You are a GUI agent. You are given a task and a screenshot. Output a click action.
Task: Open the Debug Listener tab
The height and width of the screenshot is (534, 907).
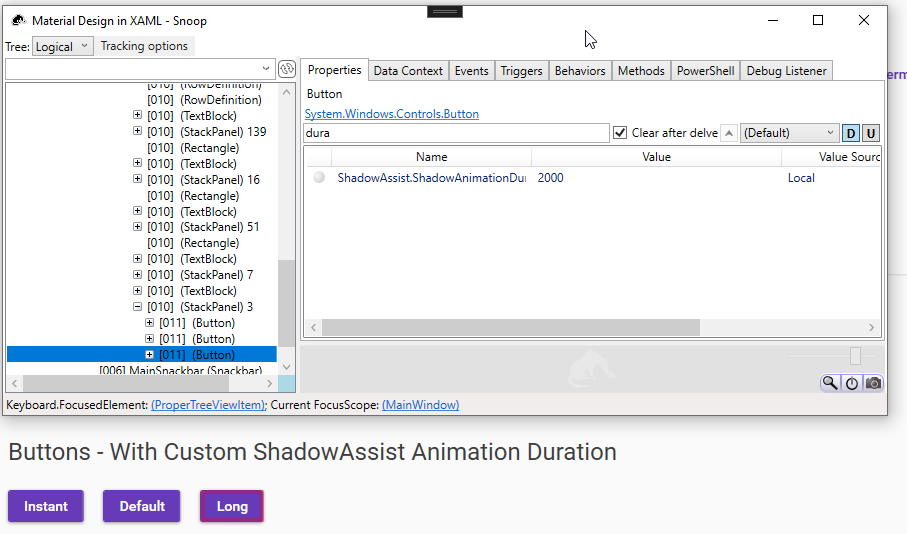786,71
